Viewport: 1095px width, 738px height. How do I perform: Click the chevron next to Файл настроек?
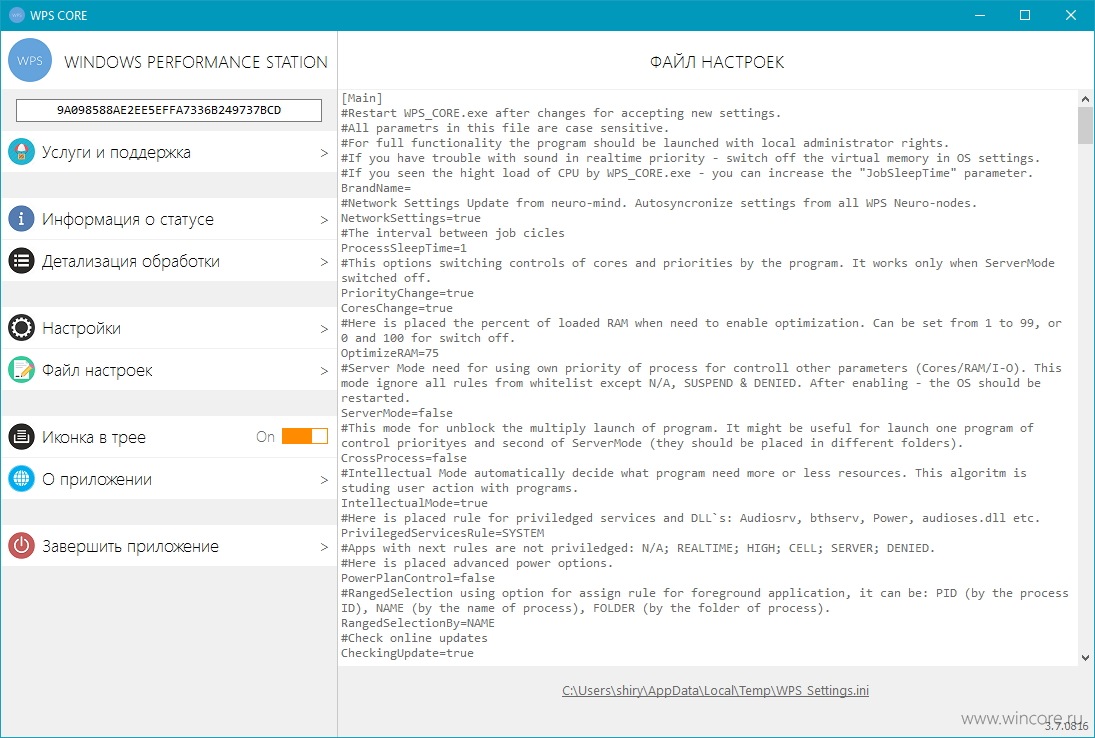coord(324,370)
